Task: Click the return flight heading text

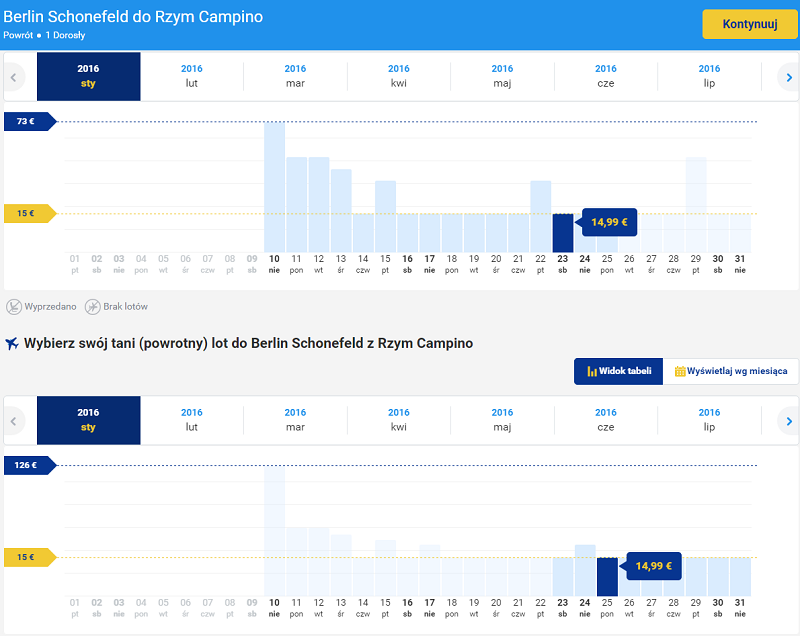Action: click(x=248, y=343)
